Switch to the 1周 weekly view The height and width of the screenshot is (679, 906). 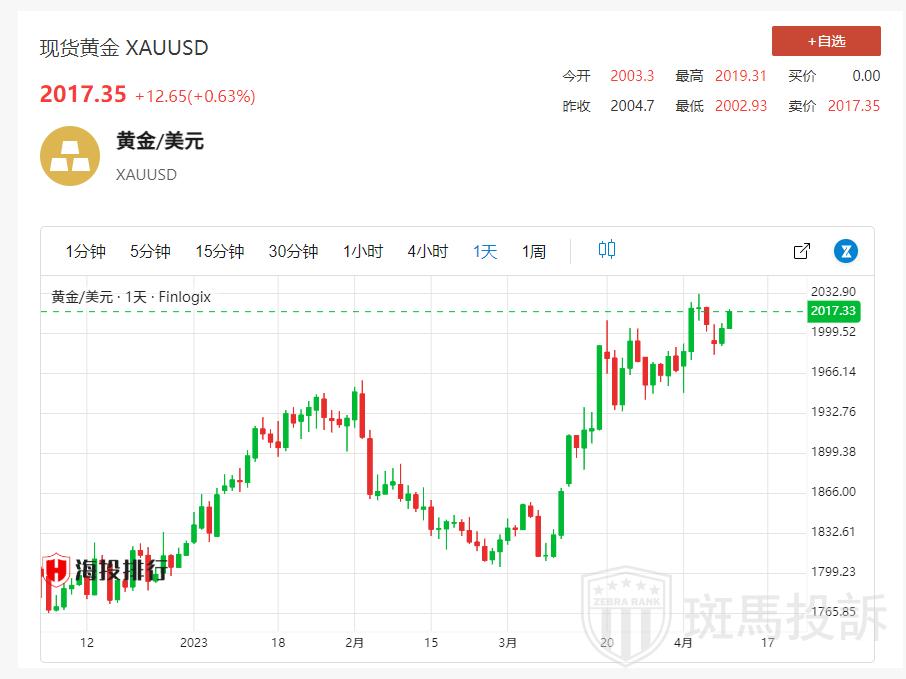point(534,251)
